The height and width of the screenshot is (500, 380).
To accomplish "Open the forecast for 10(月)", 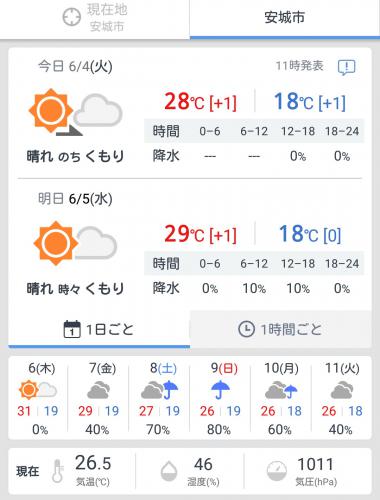I will (x=281, y=398).
